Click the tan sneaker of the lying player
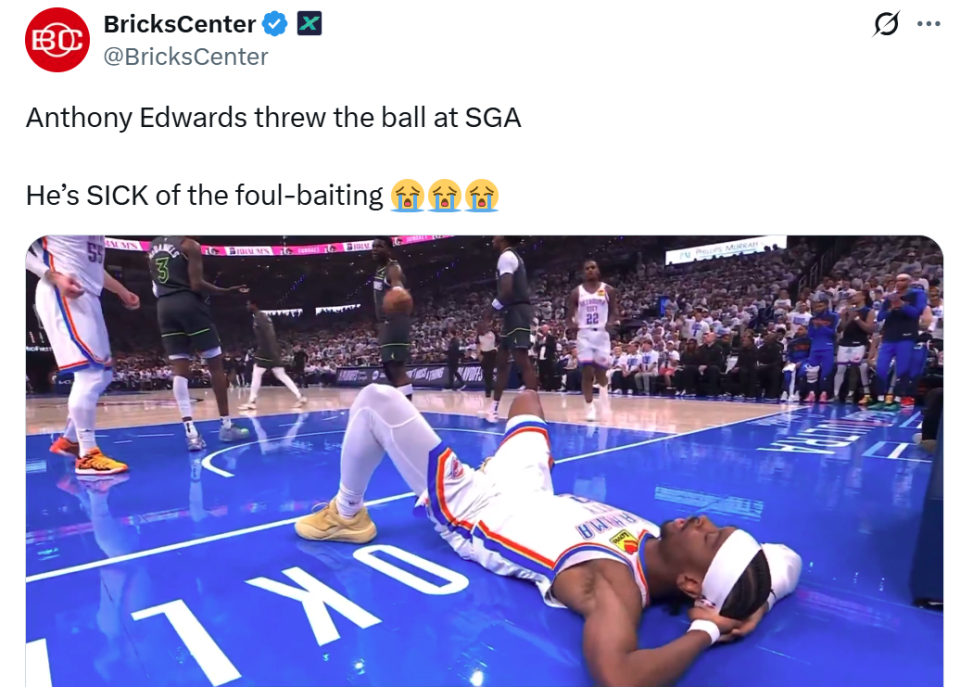The image size is (960, 687). (336, 522)
